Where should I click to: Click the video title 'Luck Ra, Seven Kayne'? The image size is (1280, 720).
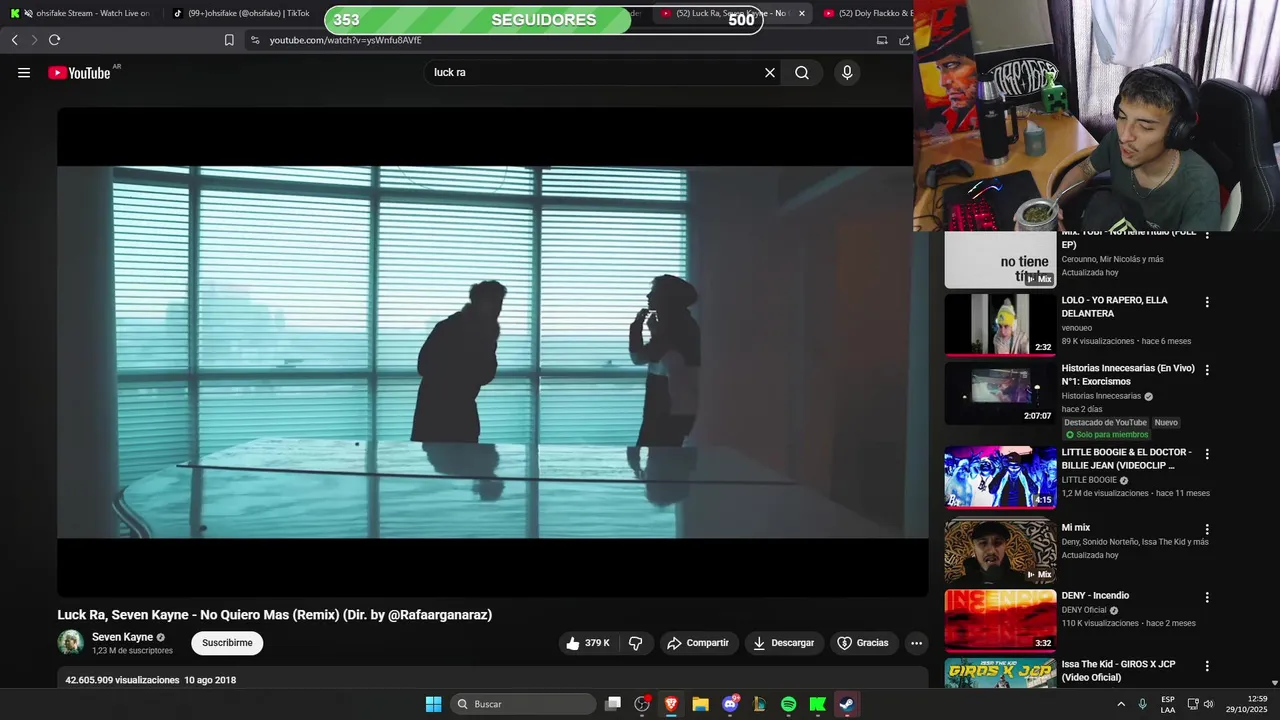coord(274,615)
